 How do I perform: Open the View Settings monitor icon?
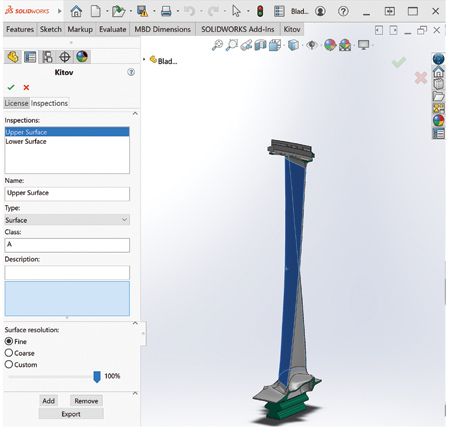click(x=363, y=45)
